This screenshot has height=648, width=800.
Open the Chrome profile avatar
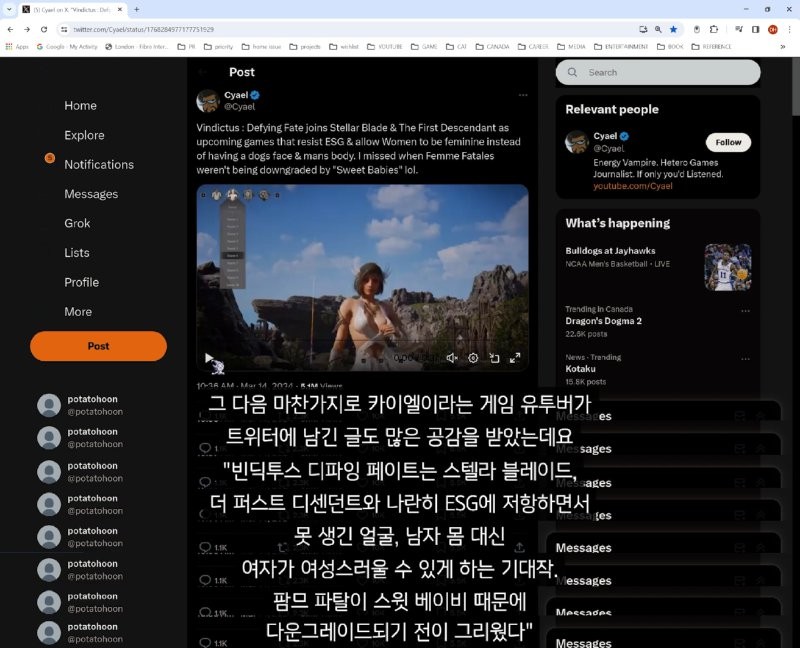[x=773, y=30]
